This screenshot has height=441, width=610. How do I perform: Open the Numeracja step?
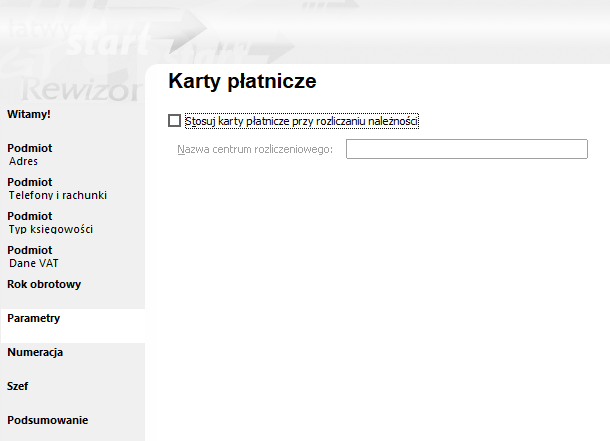click(35, 352)
